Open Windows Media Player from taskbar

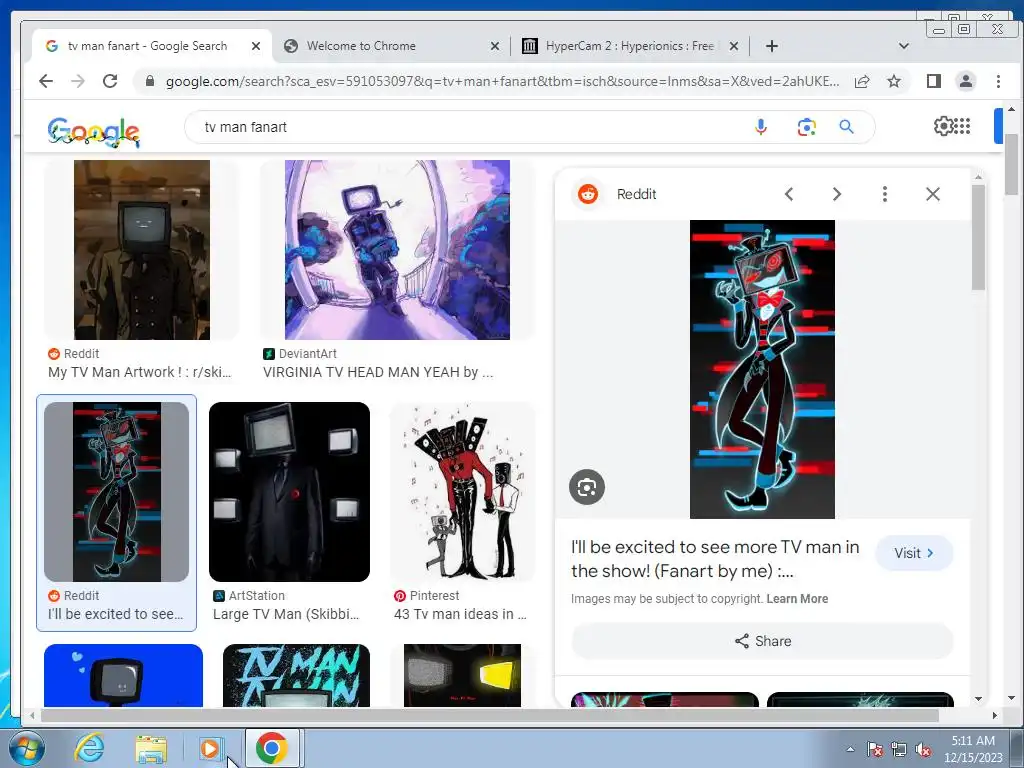[x=210, y=748]
